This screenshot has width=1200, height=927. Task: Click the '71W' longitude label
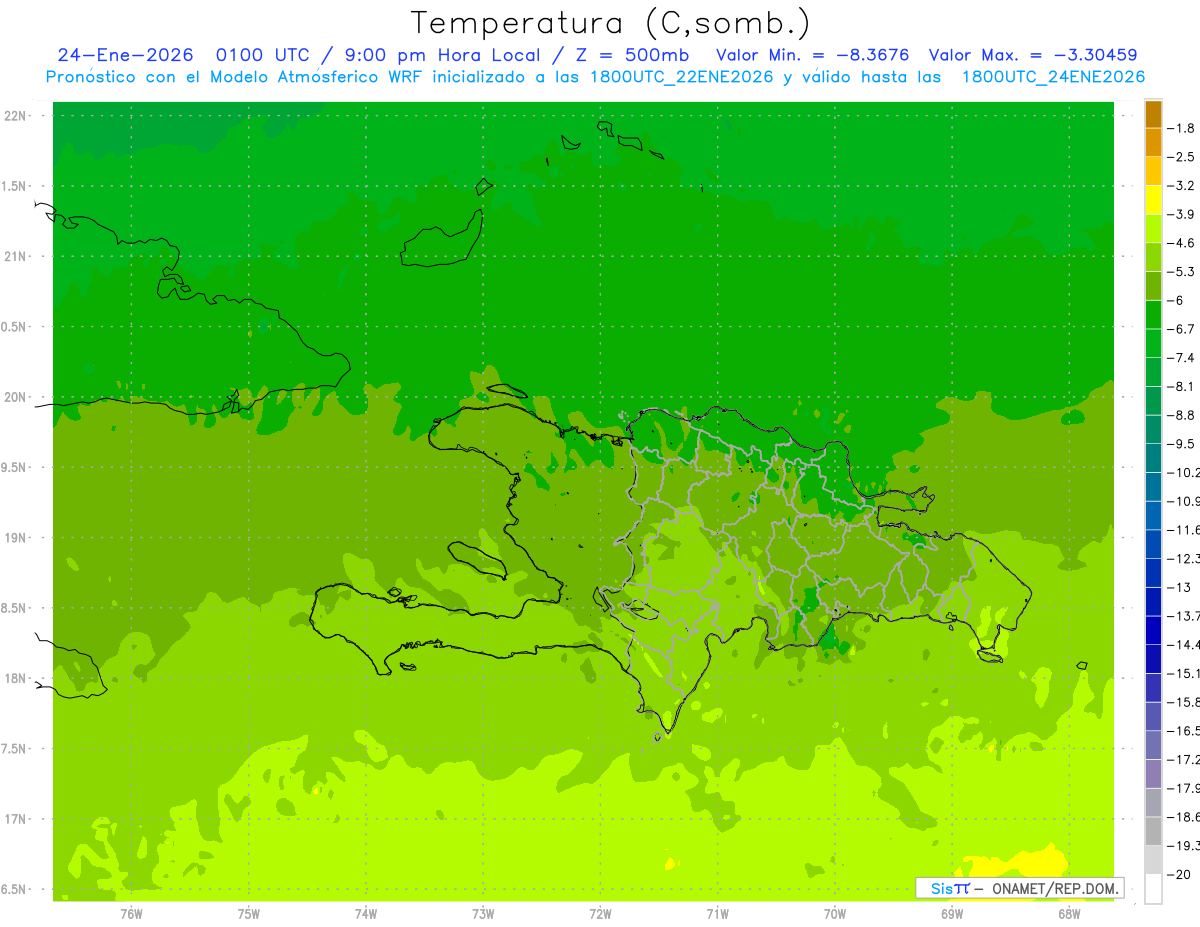[x=717, y=913]
